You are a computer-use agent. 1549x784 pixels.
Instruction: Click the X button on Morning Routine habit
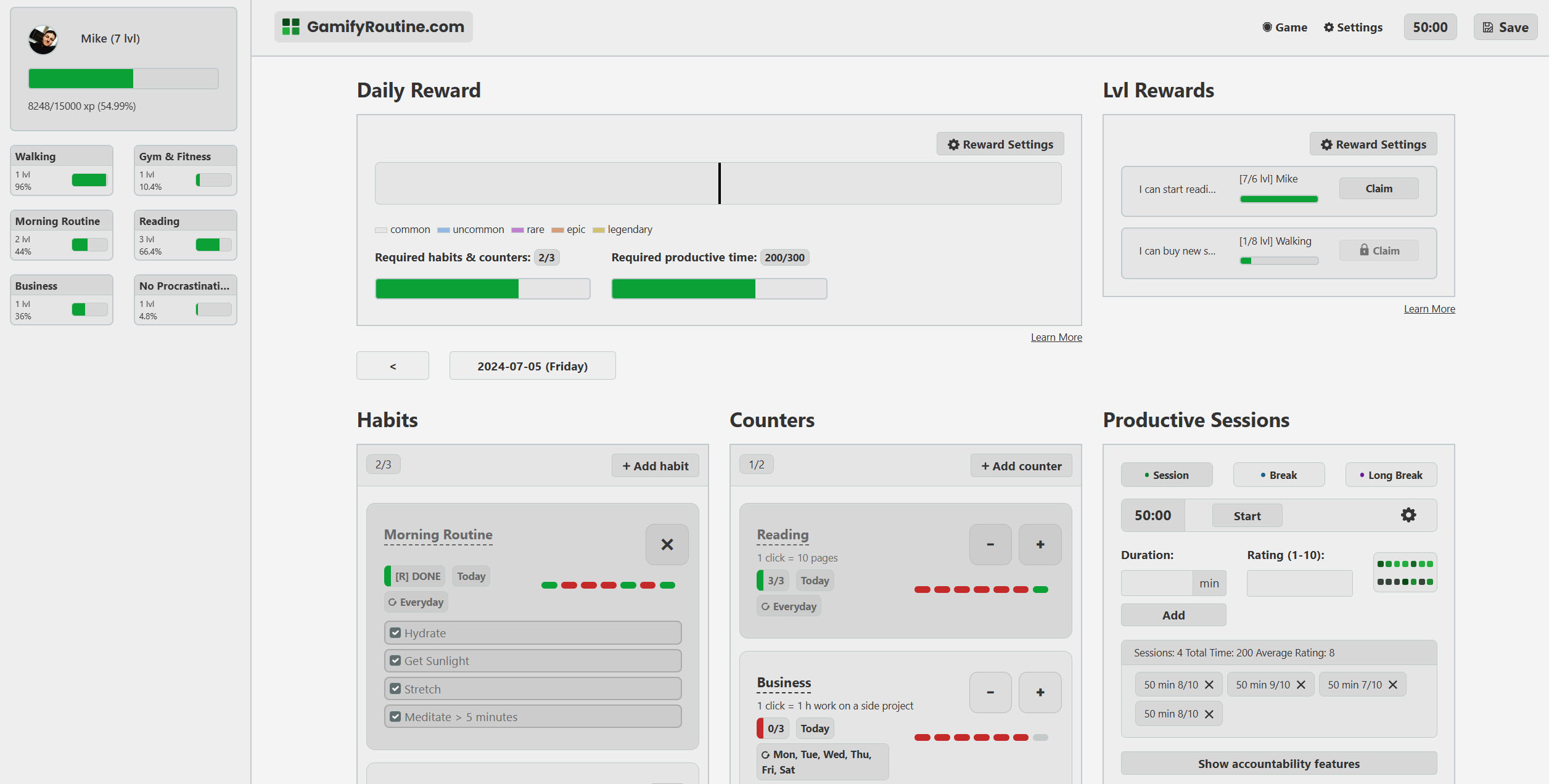coord(667,544)
